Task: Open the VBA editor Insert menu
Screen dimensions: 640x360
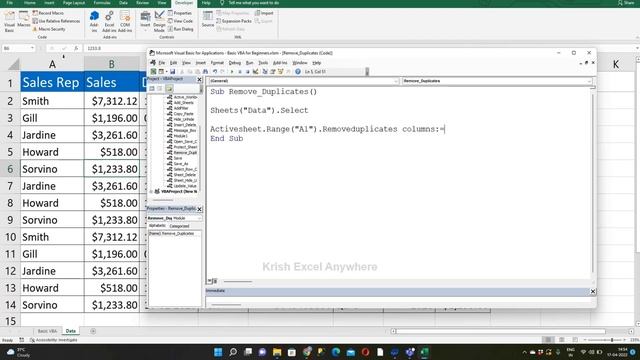Action: tap(200, 63)
